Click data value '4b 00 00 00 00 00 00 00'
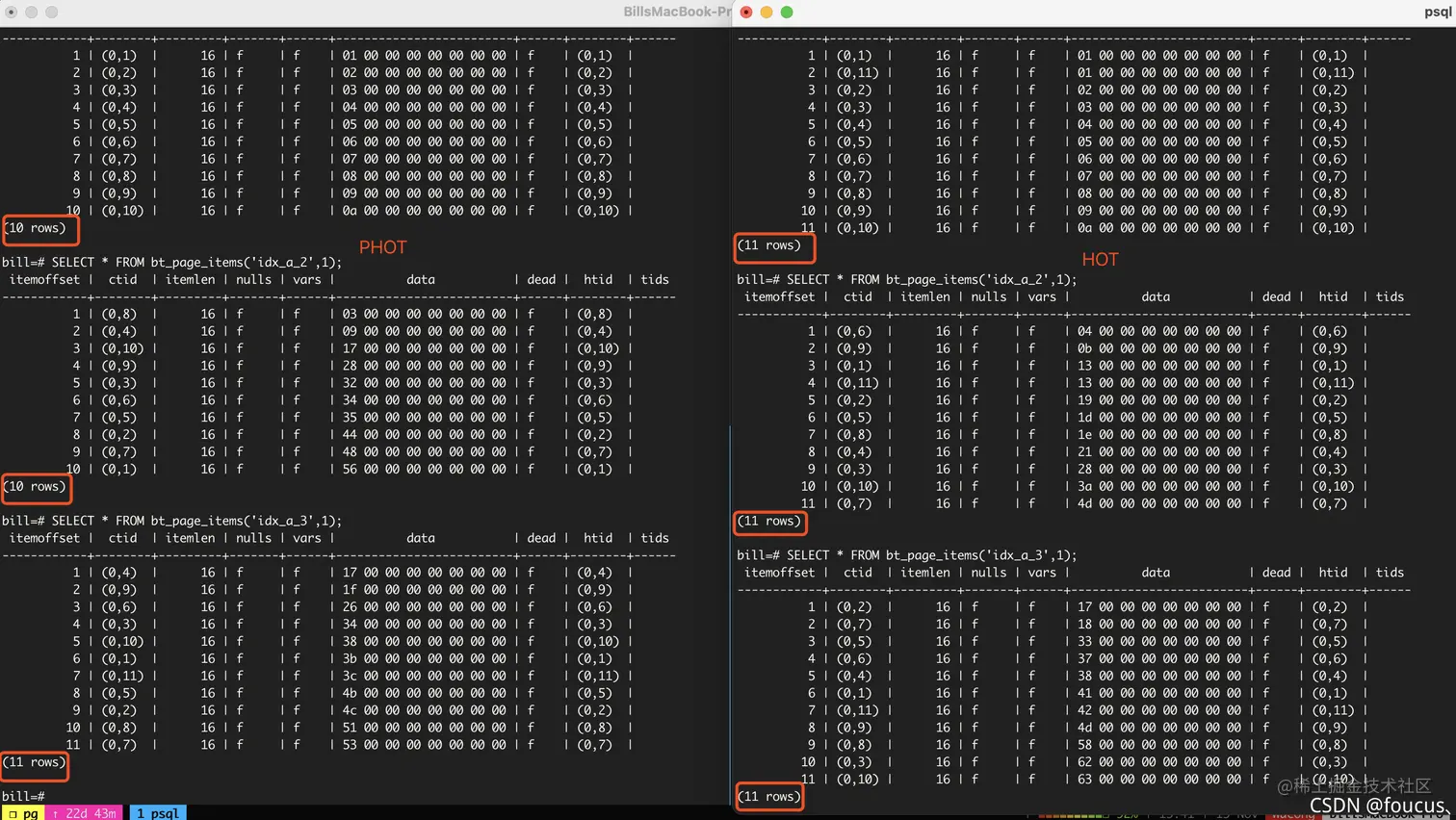The height and width of the screenshot is (820, 1456). (x=424, y=693)
